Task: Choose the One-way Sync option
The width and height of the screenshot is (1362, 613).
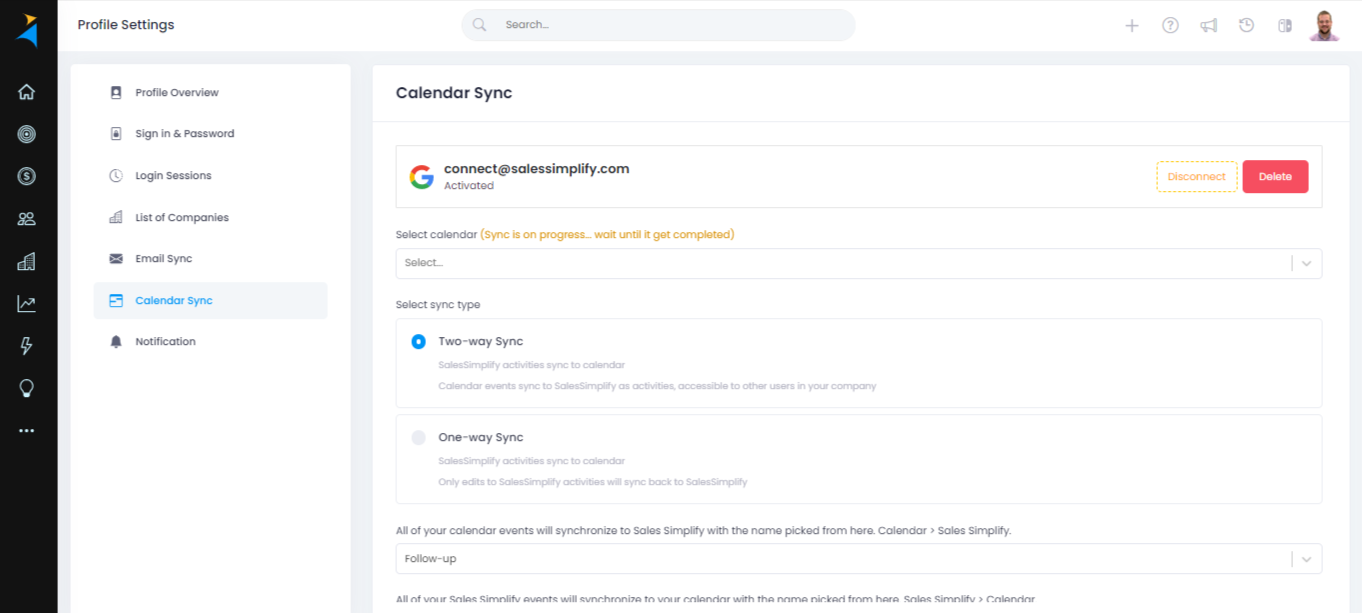Action: 418,437
